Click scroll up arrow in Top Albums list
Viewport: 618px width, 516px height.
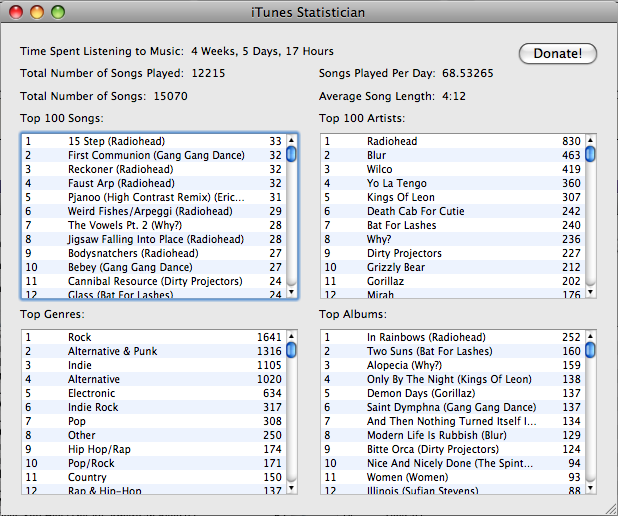click(590, 336)
